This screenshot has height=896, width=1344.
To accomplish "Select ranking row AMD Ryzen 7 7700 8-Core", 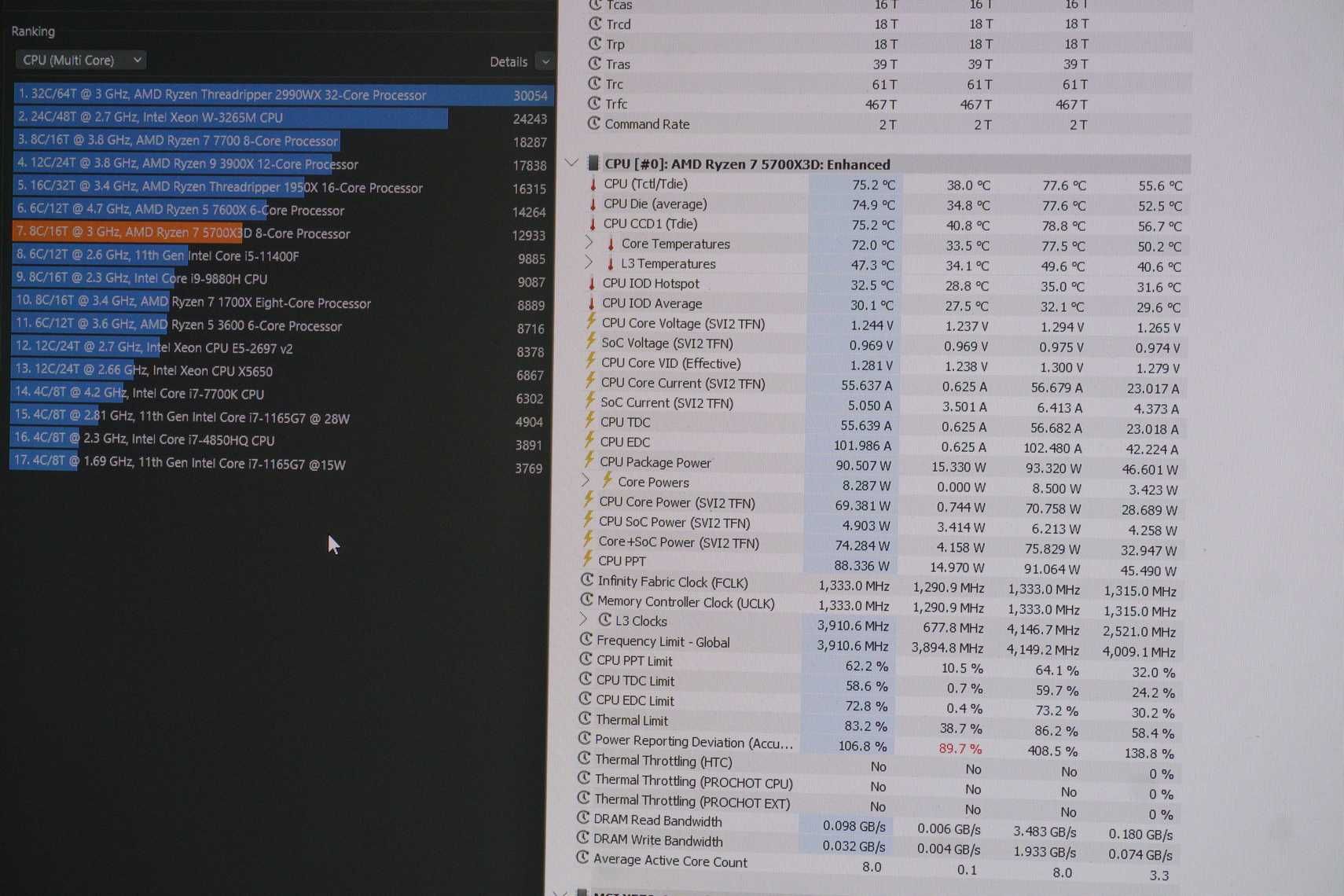I will click(284, 141).
